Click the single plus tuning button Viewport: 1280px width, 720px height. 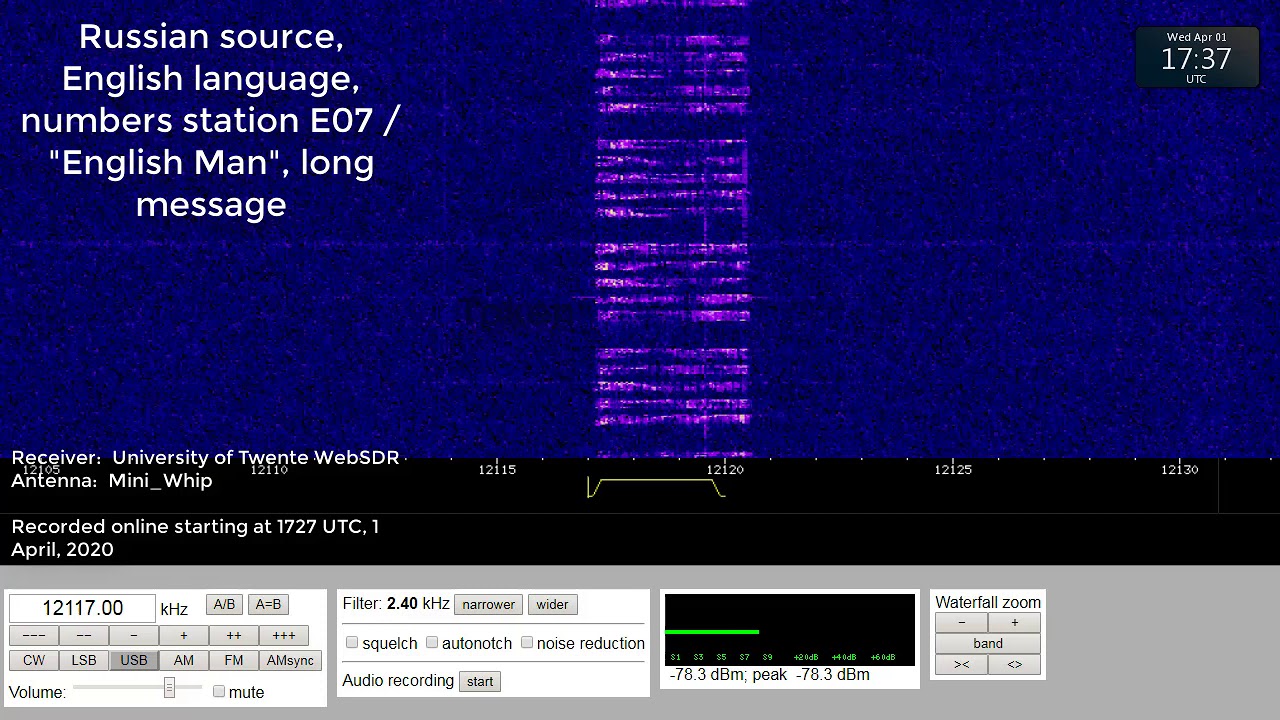[184, 635]
